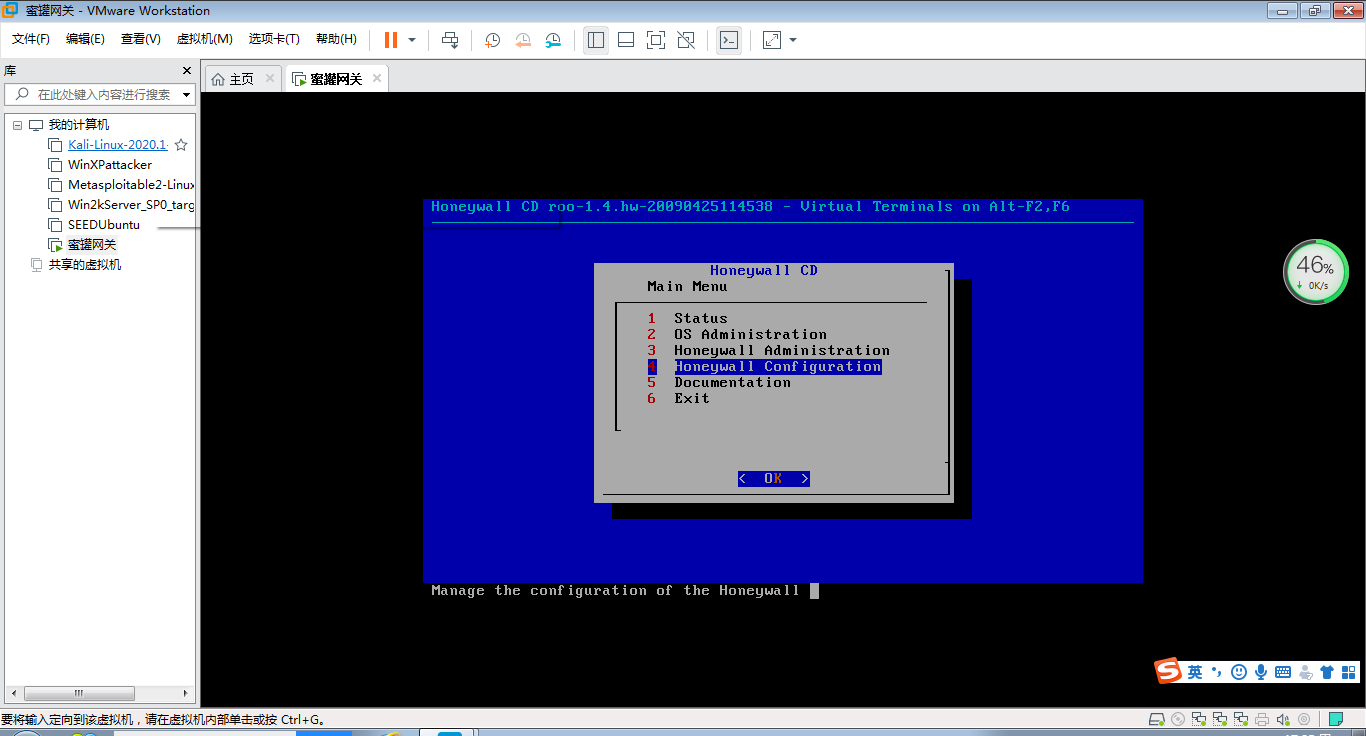Select 共享的虚拟机 in the library

click(x=85, y=265)
